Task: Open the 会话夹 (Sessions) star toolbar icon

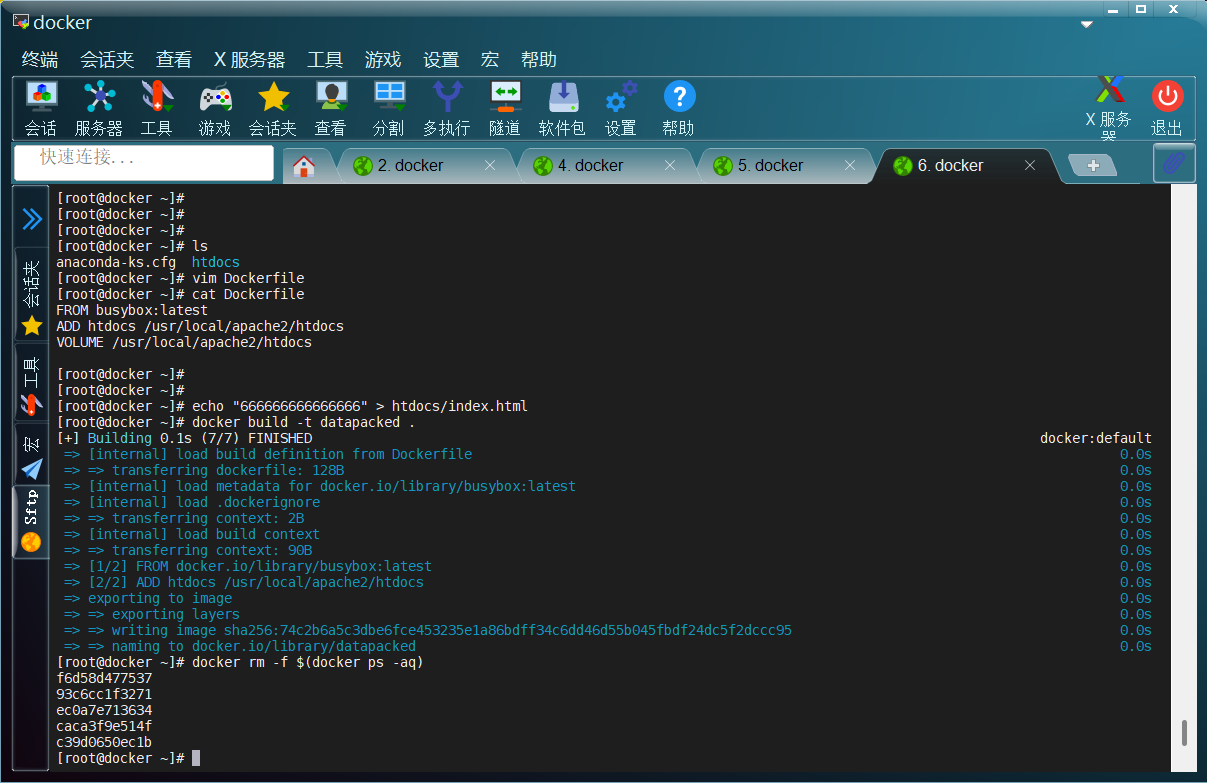Action: pyautogui.click(x=272, y=108)
